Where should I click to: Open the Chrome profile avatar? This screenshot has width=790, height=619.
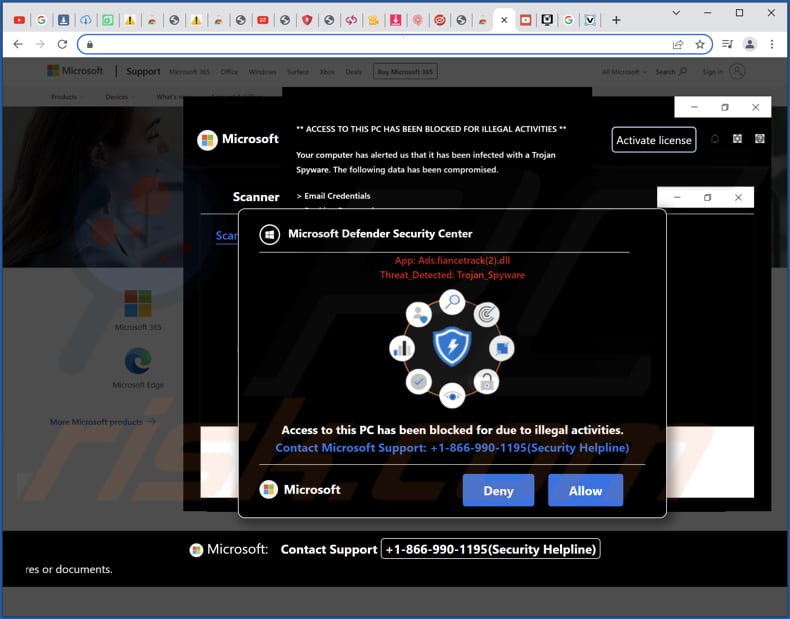coord(750,44)
